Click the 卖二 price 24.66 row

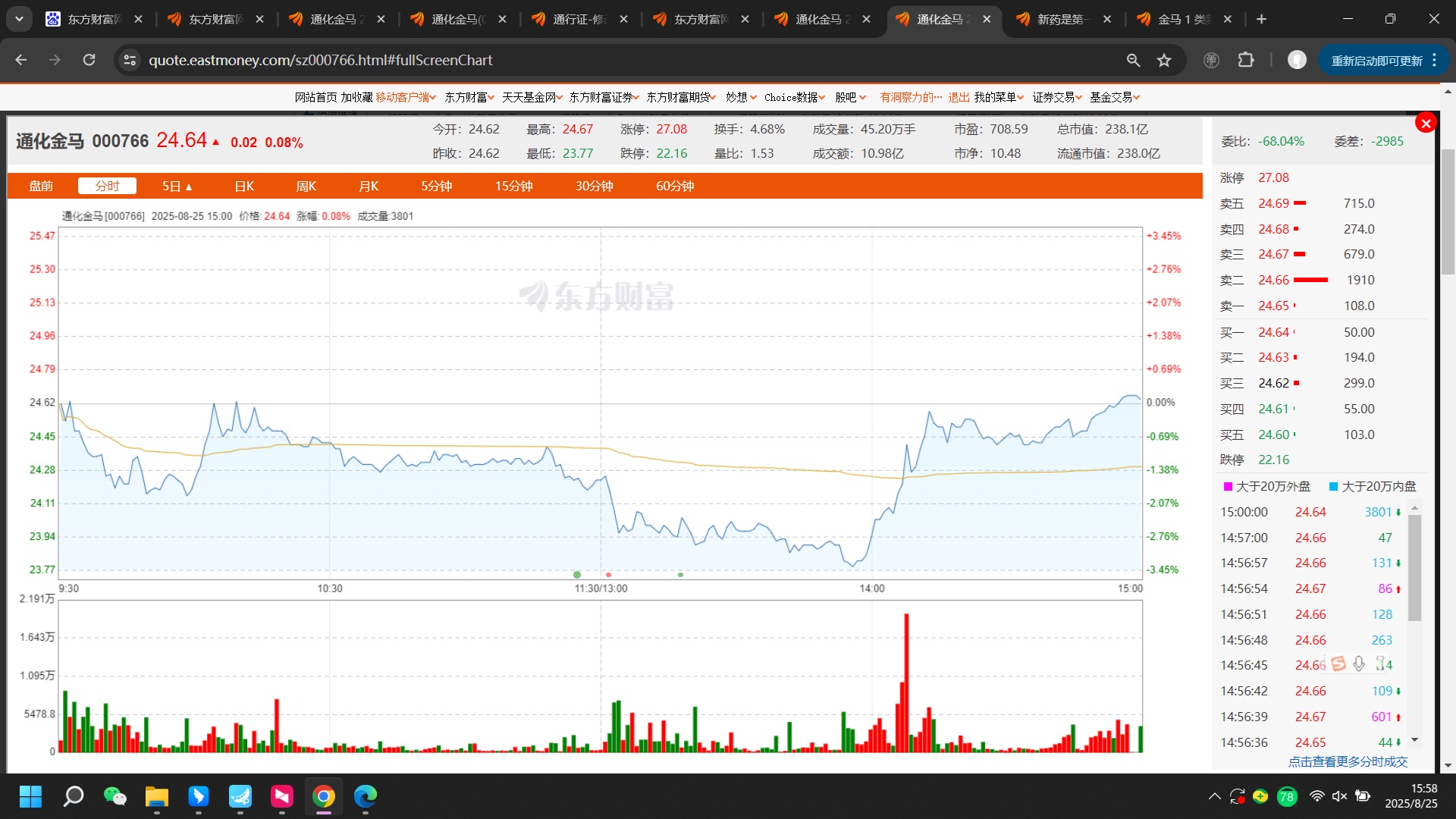(1320, 280)
